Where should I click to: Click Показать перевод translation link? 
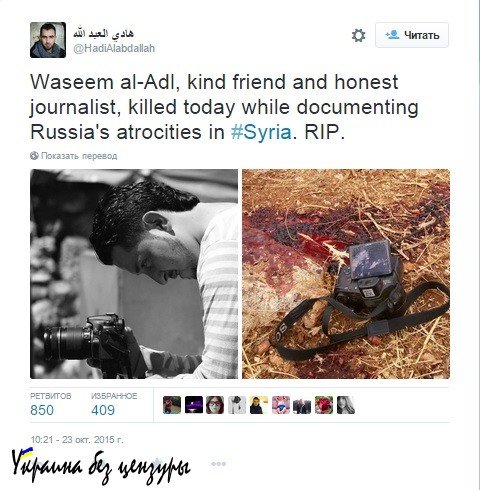tap(79, 156)
